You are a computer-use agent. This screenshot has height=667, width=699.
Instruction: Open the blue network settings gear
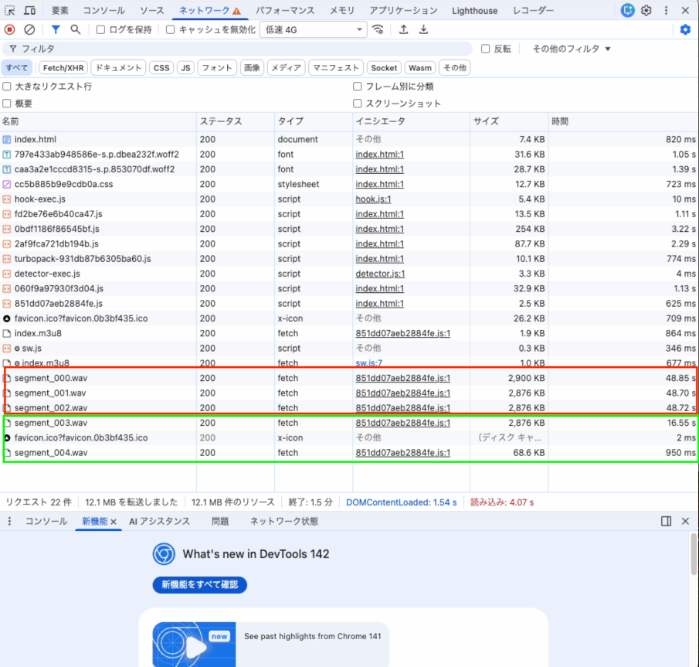click(685, 29)
